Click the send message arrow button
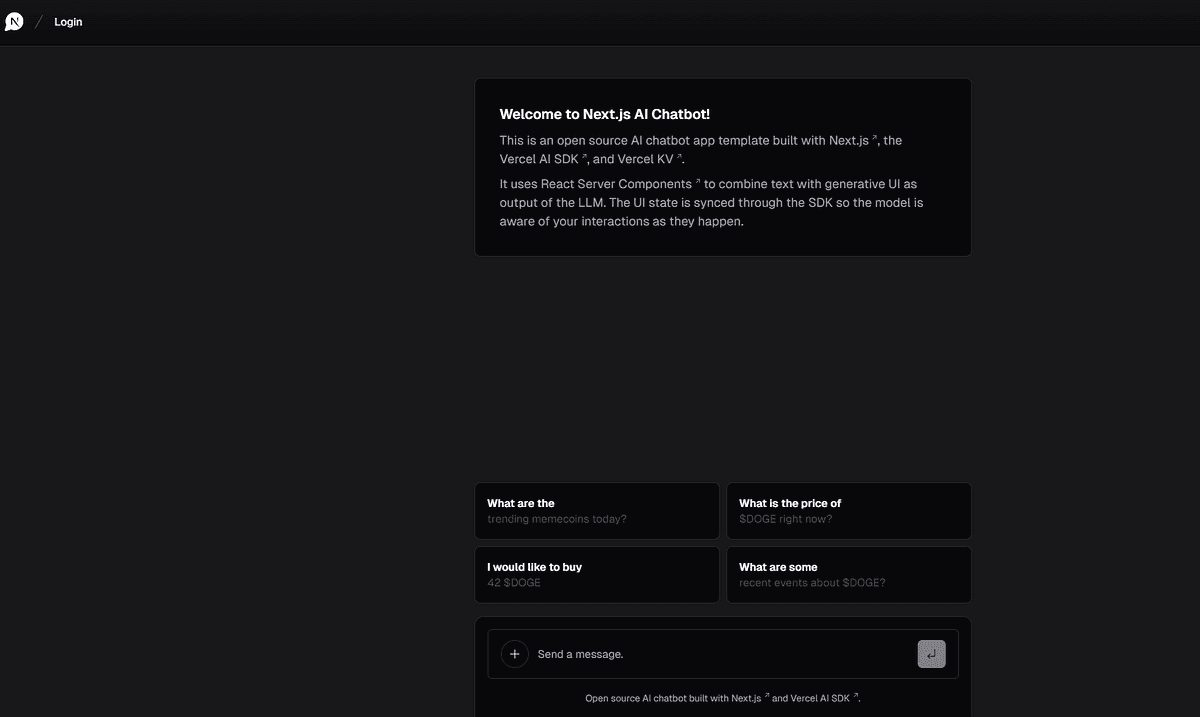 click(931, 654)
